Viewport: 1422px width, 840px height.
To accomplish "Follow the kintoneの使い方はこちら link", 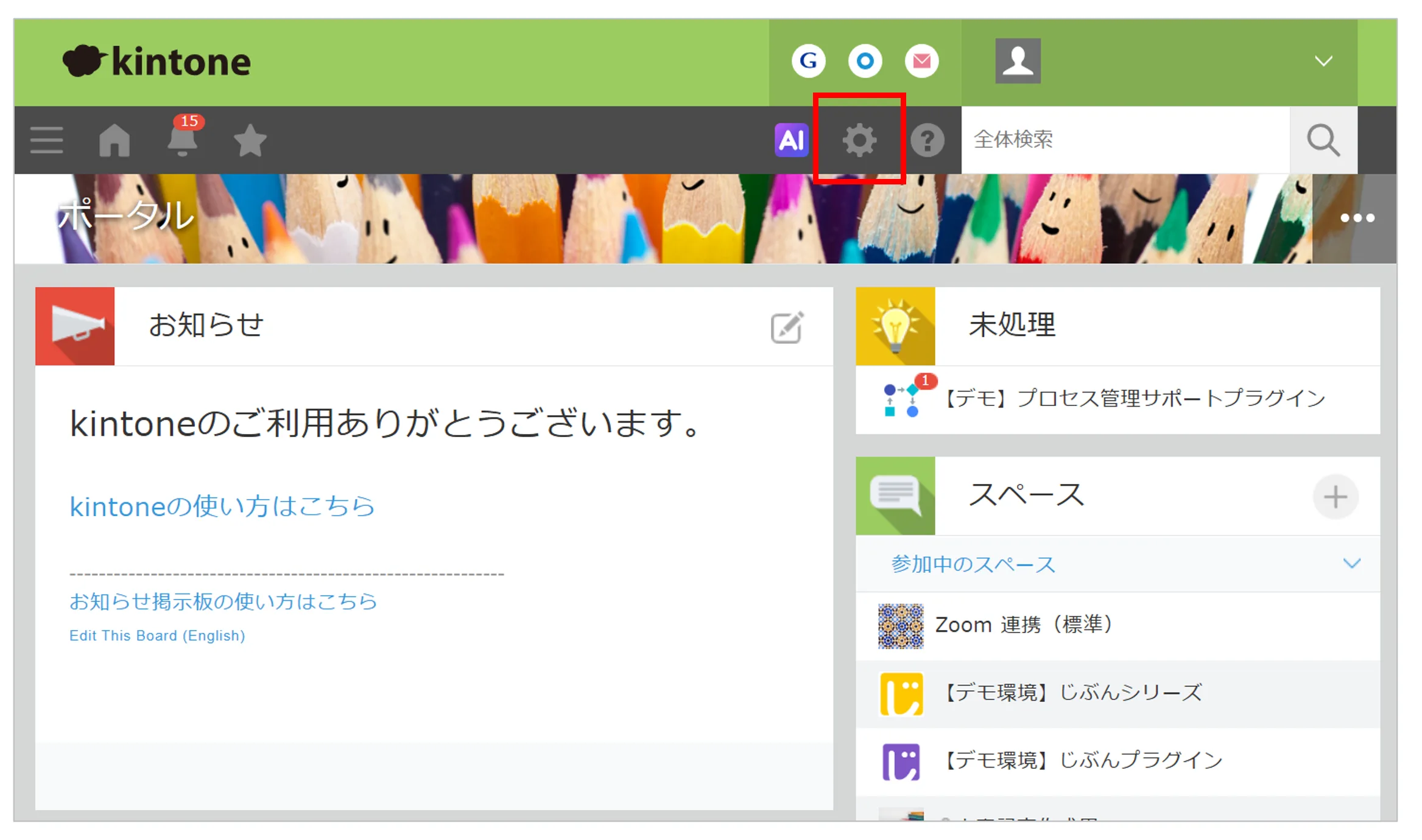I will tap(222, 506).
